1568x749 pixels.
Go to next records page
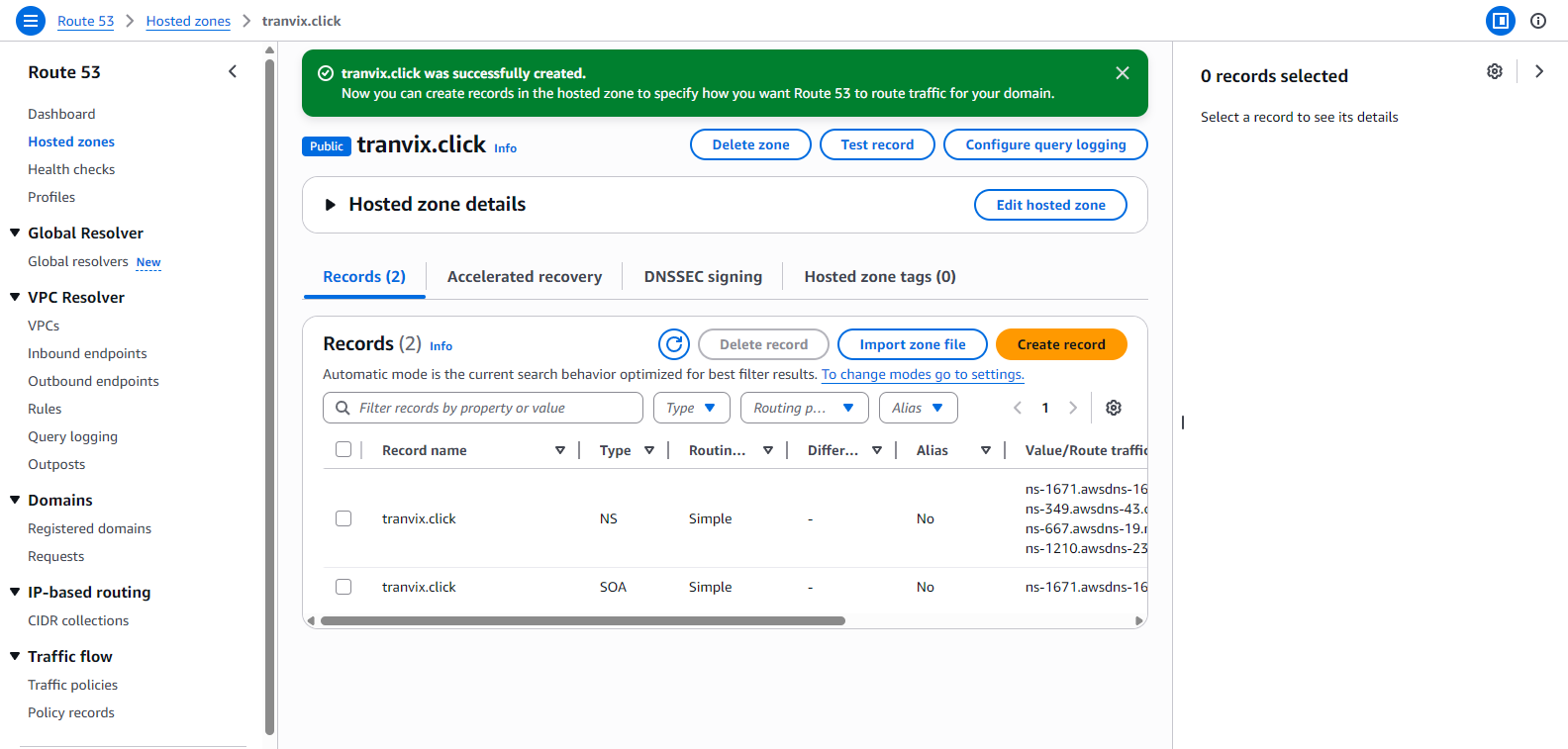tap(1073, 408)
